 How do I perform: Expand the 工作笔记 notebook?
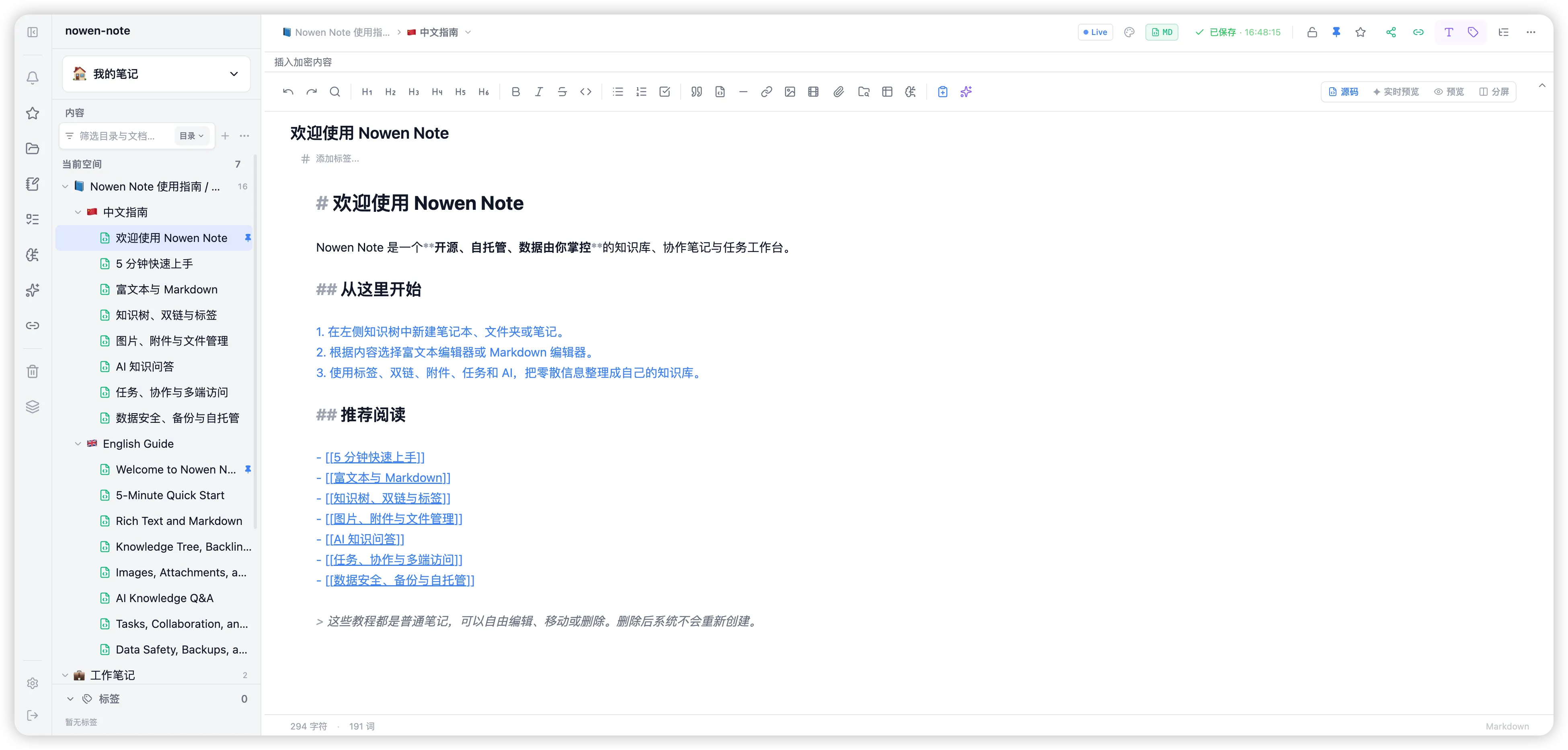click(65, 675)
